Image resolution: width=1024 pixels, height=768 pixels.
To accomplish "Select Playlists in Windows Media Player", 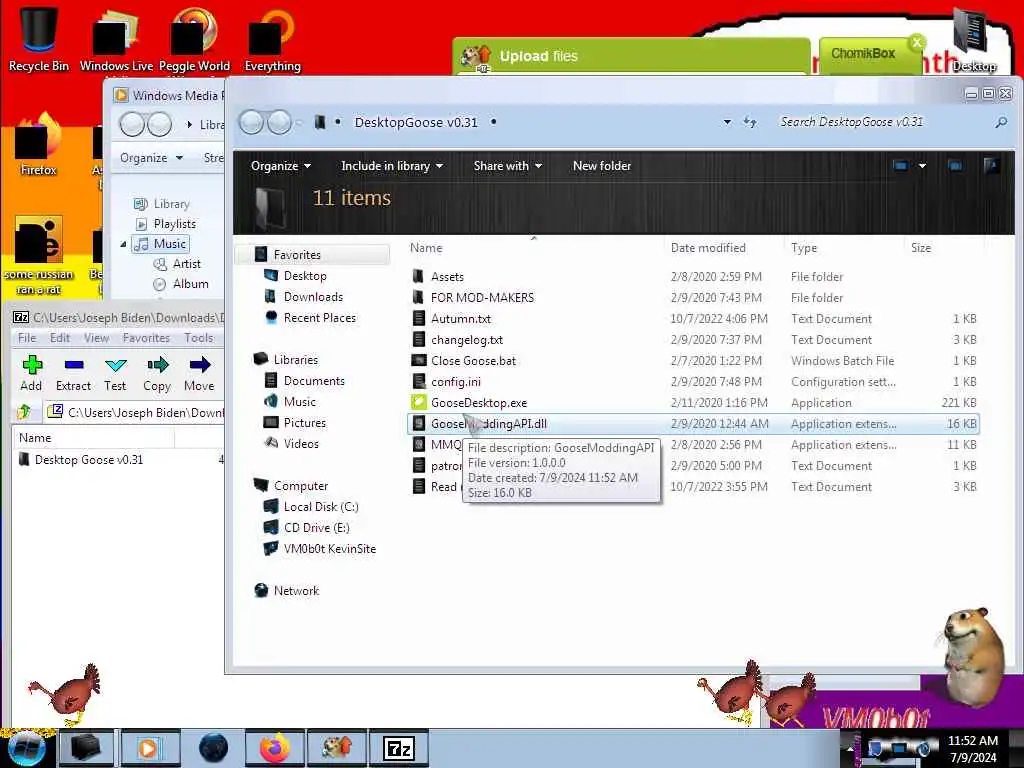I will pos(174,223).
